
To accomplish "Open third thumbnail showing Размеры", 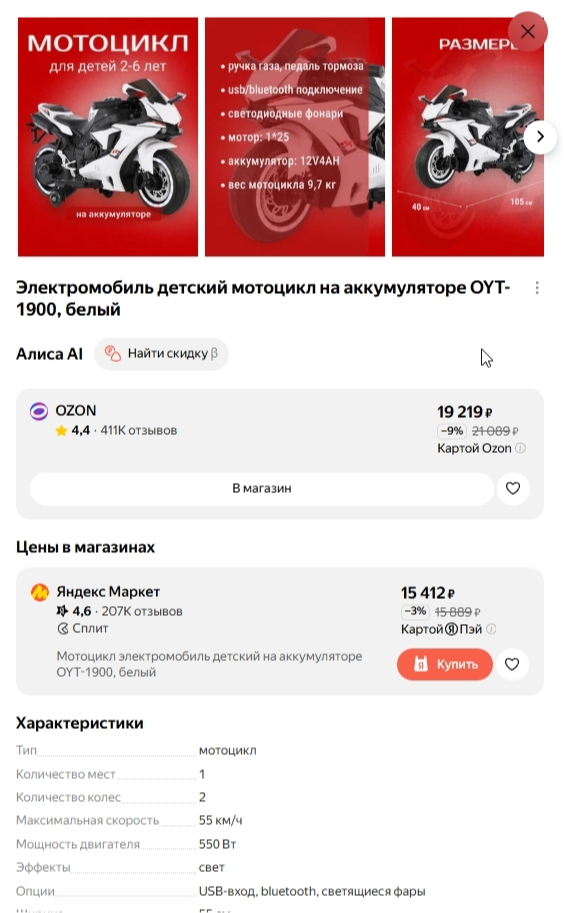I will click(x=468, y=137).
